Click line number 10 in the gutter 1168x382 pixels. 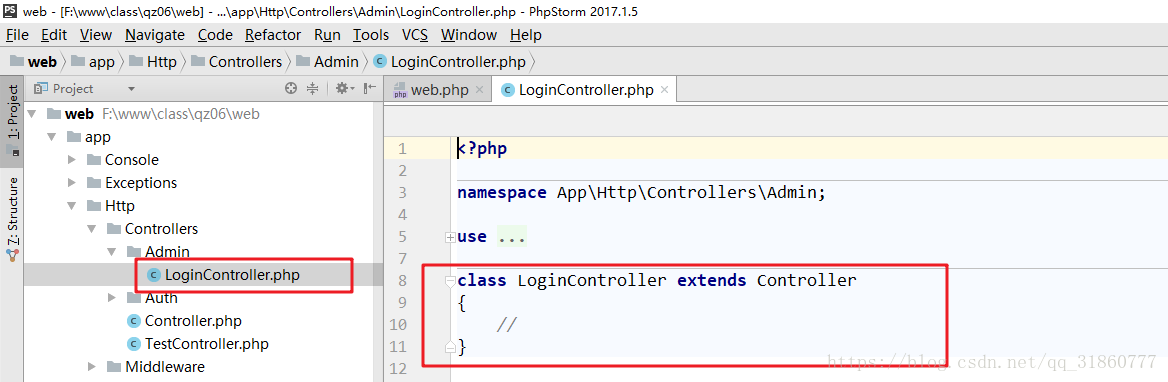[398, 325]
